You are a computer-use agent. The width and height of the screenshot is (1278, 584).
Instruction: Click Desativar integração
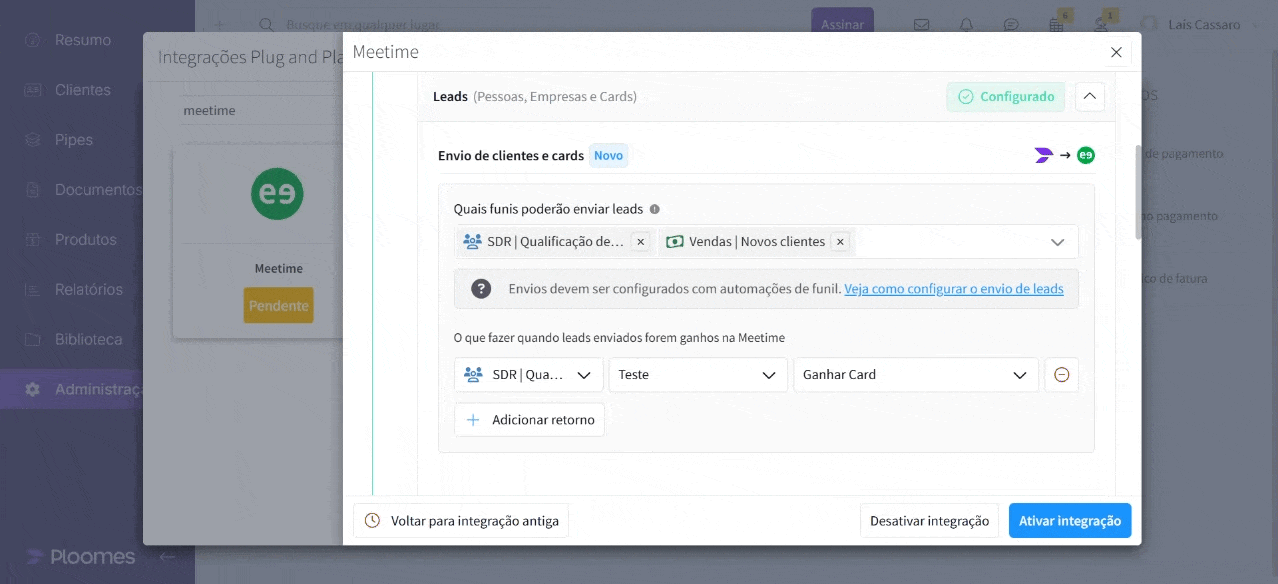(929, 520)
